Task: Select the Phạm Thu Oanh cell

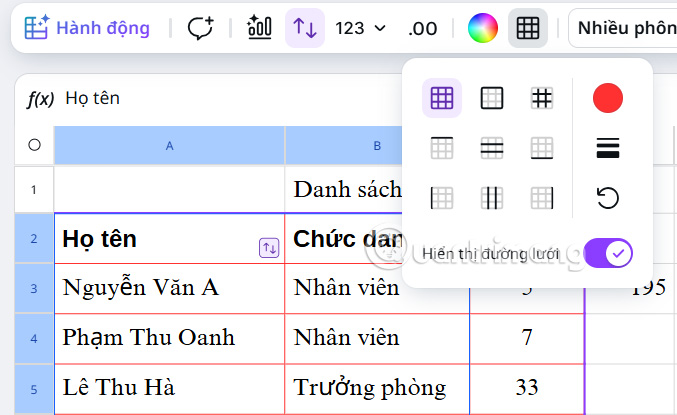Action: point(169,339)
